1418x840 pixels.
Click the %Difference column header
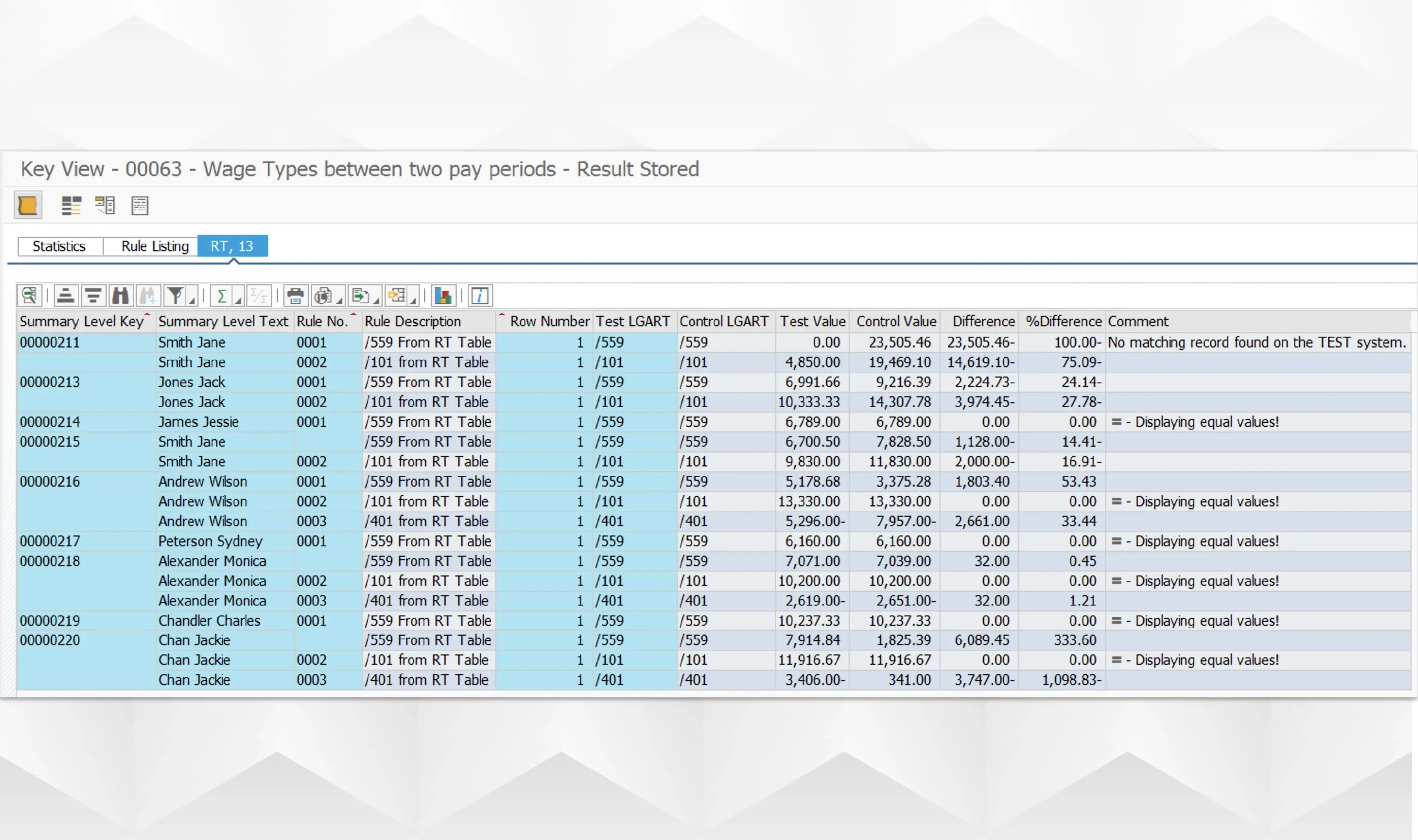[x=1063, y=321]
